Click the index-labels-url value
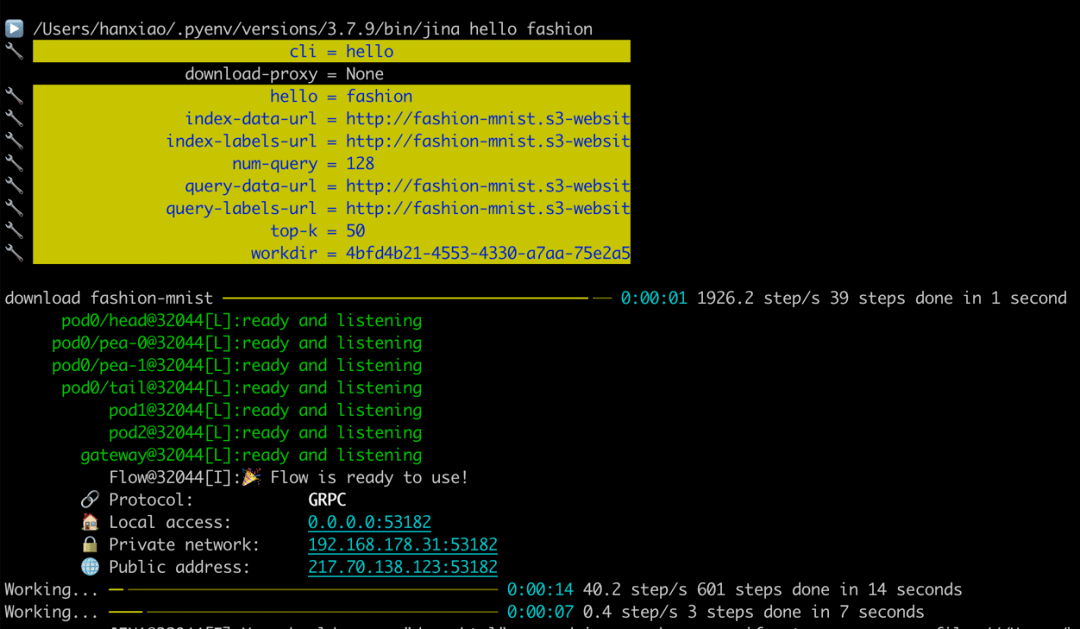The width and height of the screenshot is (1080, 629). [x=487, y=141]
